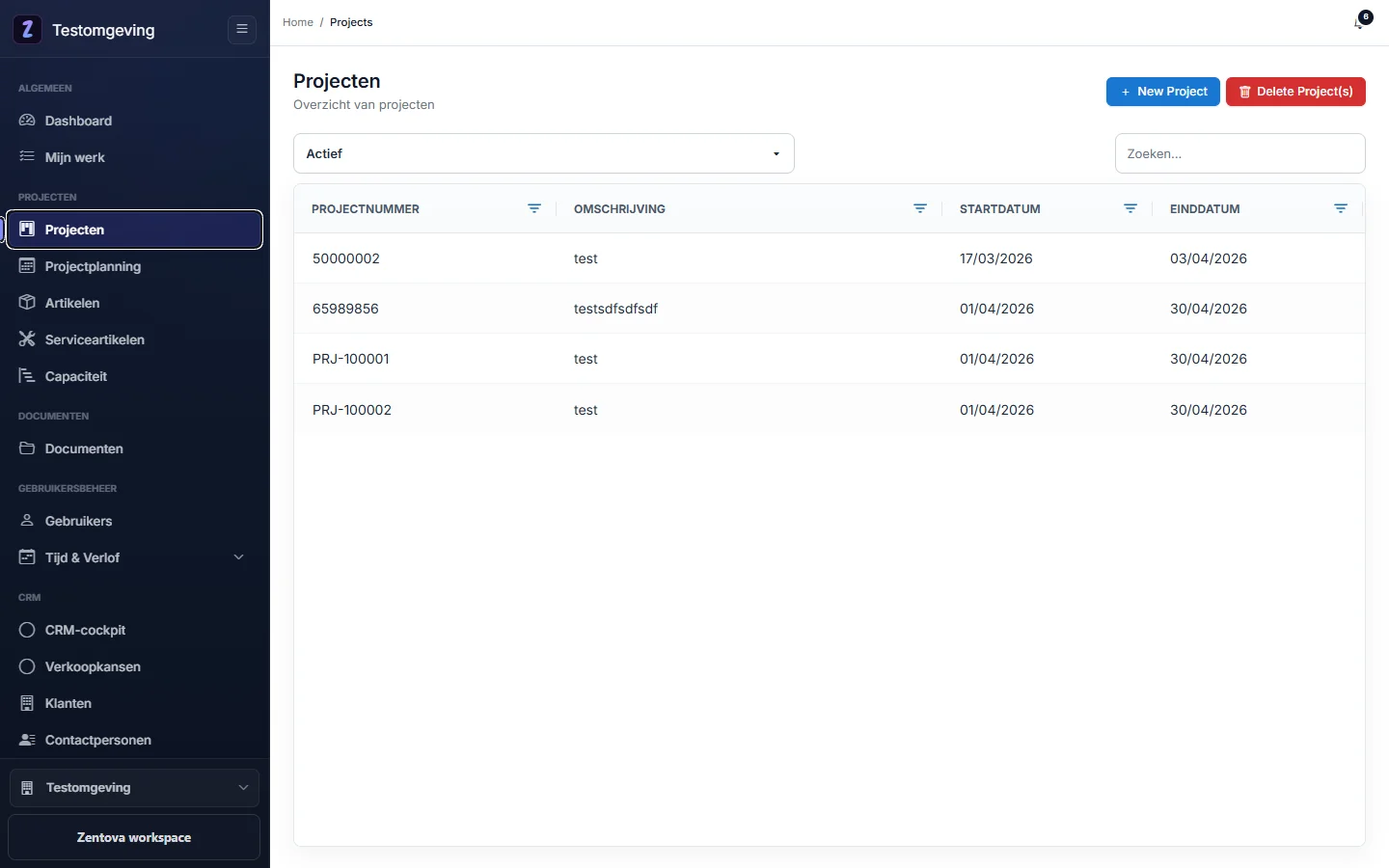Select project number 50000002
The height and width of the screenshot is (868, 1389).
(x=346, y=258)
